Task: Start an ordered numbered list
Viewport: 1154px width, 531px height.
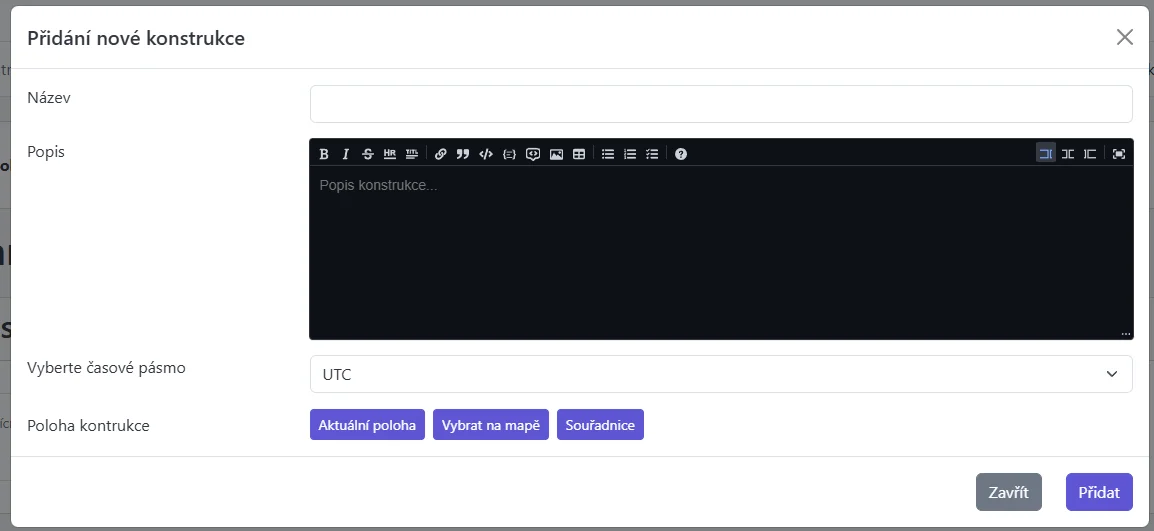Action: tap(630, 154)
